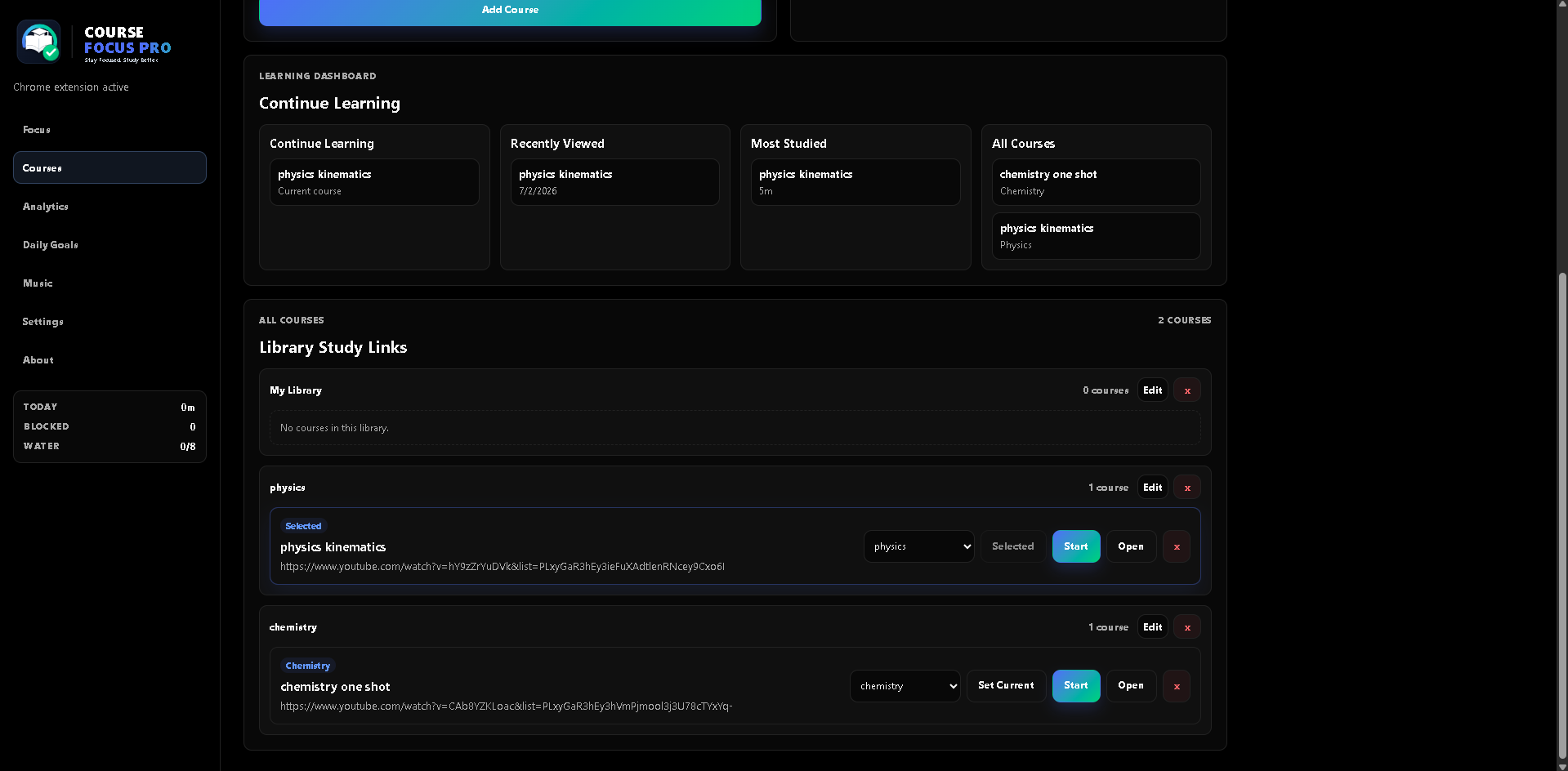Image resolution: width=1568 pixels, height=771 pixels.
Task: Click the Add Course button
Action: pos(510,11)
